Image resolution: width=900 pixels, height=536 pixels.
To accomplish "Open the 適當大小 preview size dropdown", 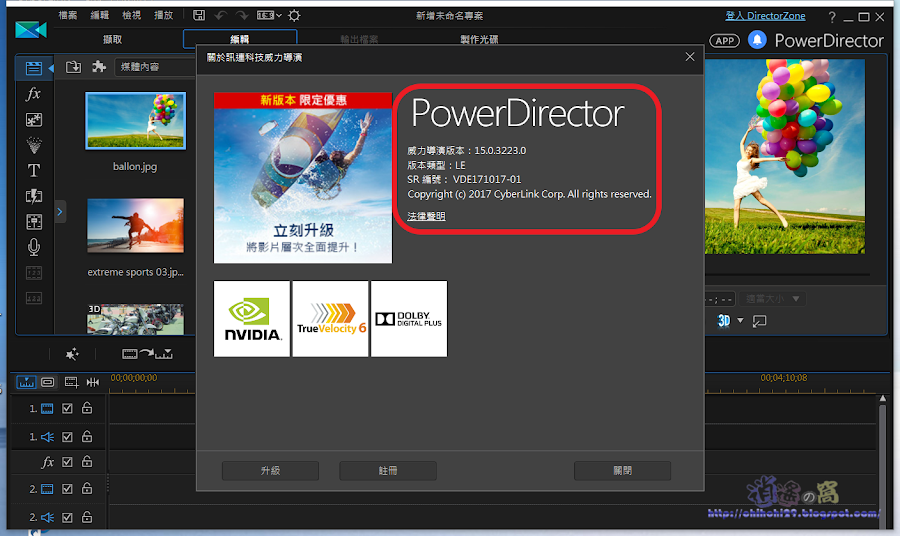I will point(772,299).
